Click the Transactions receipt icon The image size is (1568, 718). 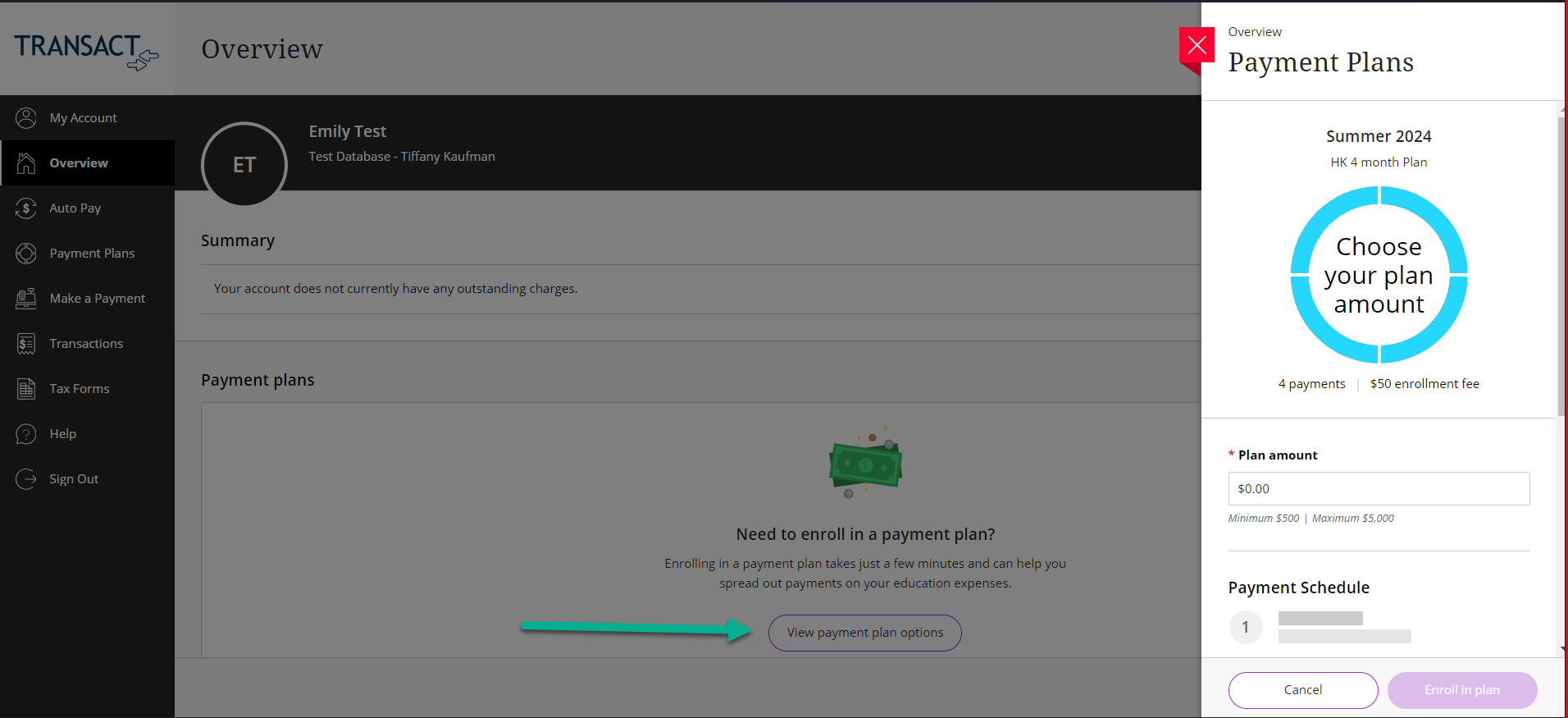[26, 344]
